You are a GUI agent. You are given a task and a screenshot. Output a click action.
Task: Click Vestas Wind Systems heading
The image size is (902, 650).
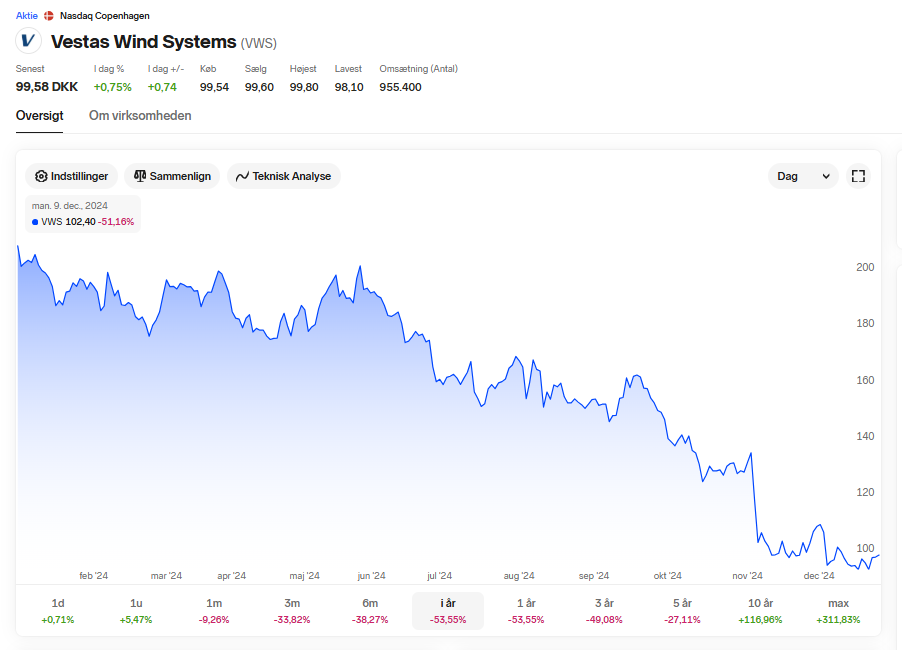coord(143,42)
